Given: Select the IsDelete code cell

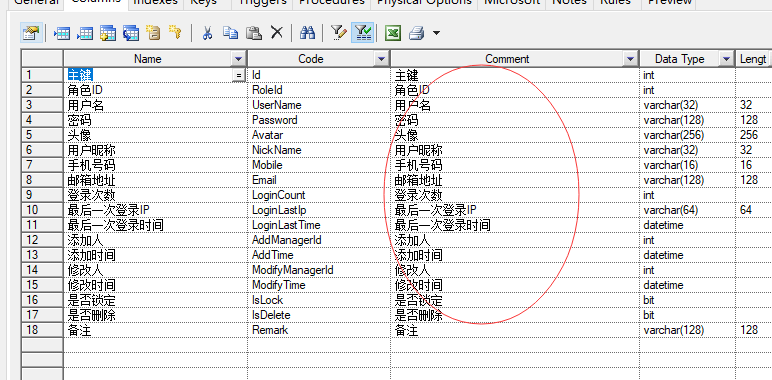Looking at the screenshot, I should 319,315.
